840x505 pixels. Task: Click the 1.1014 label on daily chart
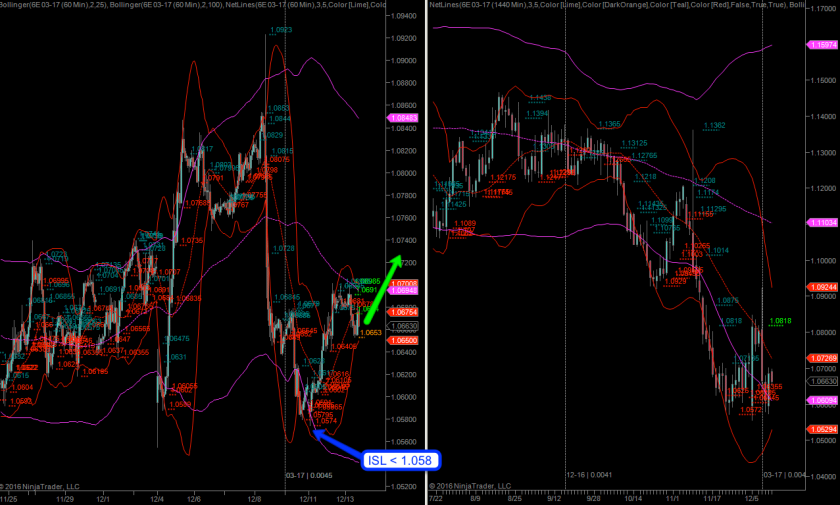pos(718,251)
